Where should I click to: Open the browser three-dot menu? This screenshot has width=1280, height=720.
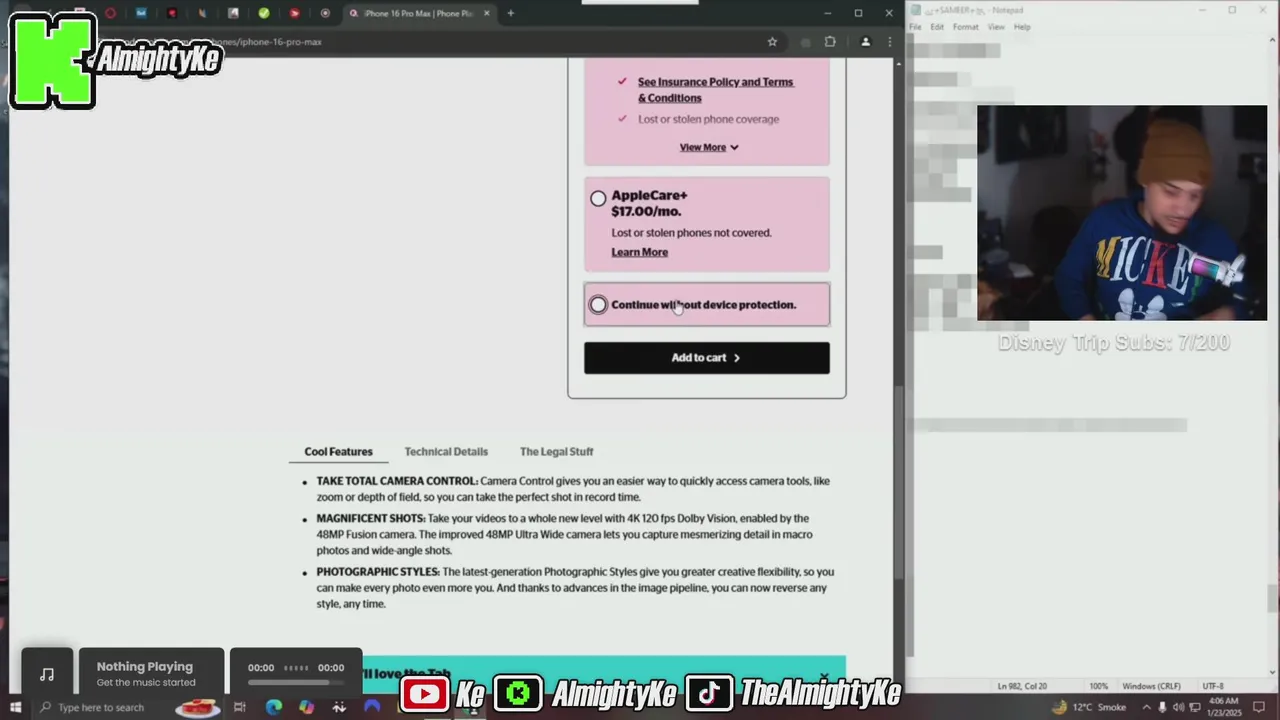click(x=889, y=42)
